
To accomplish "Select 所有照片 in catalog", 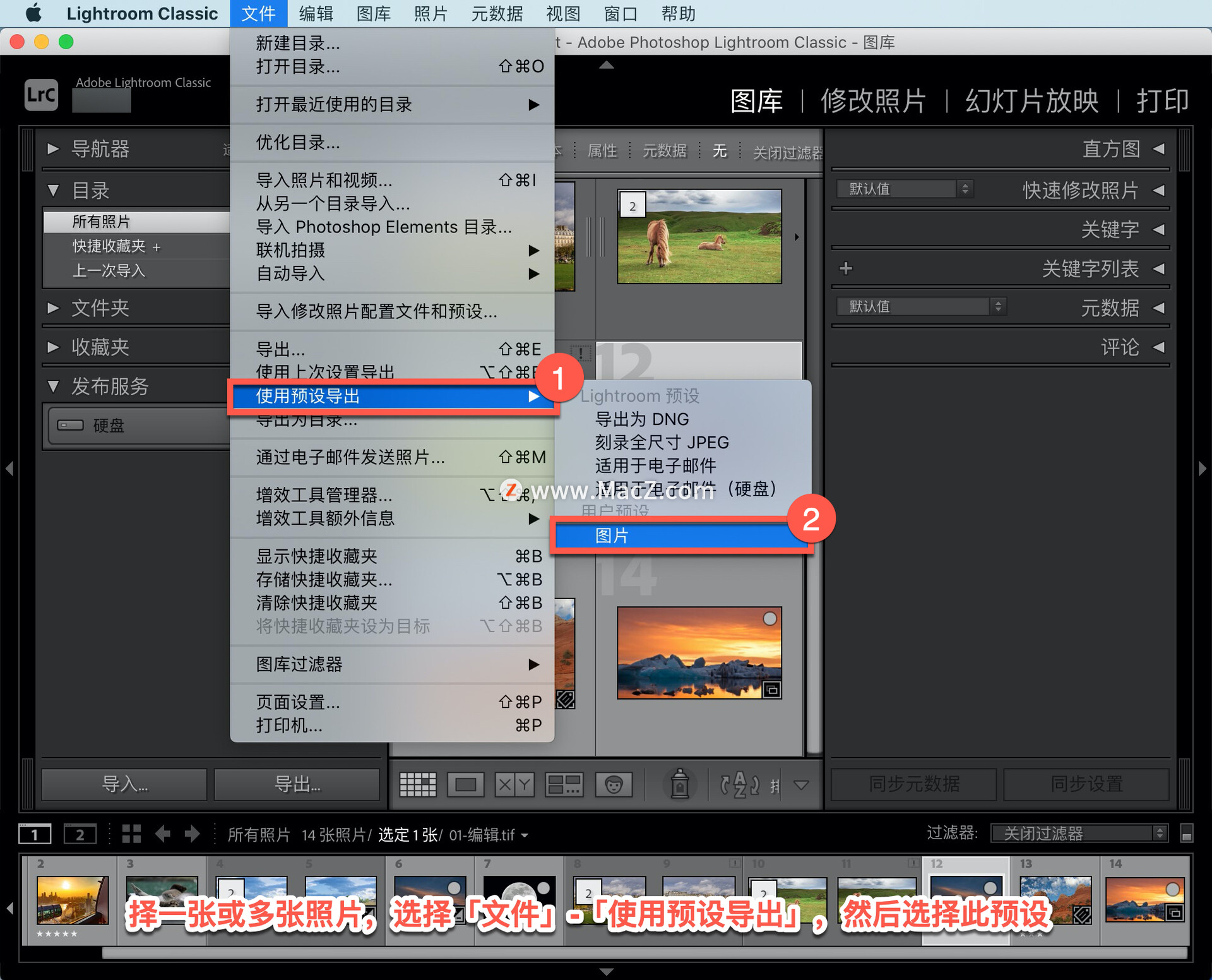I will [x=136, y=222].
